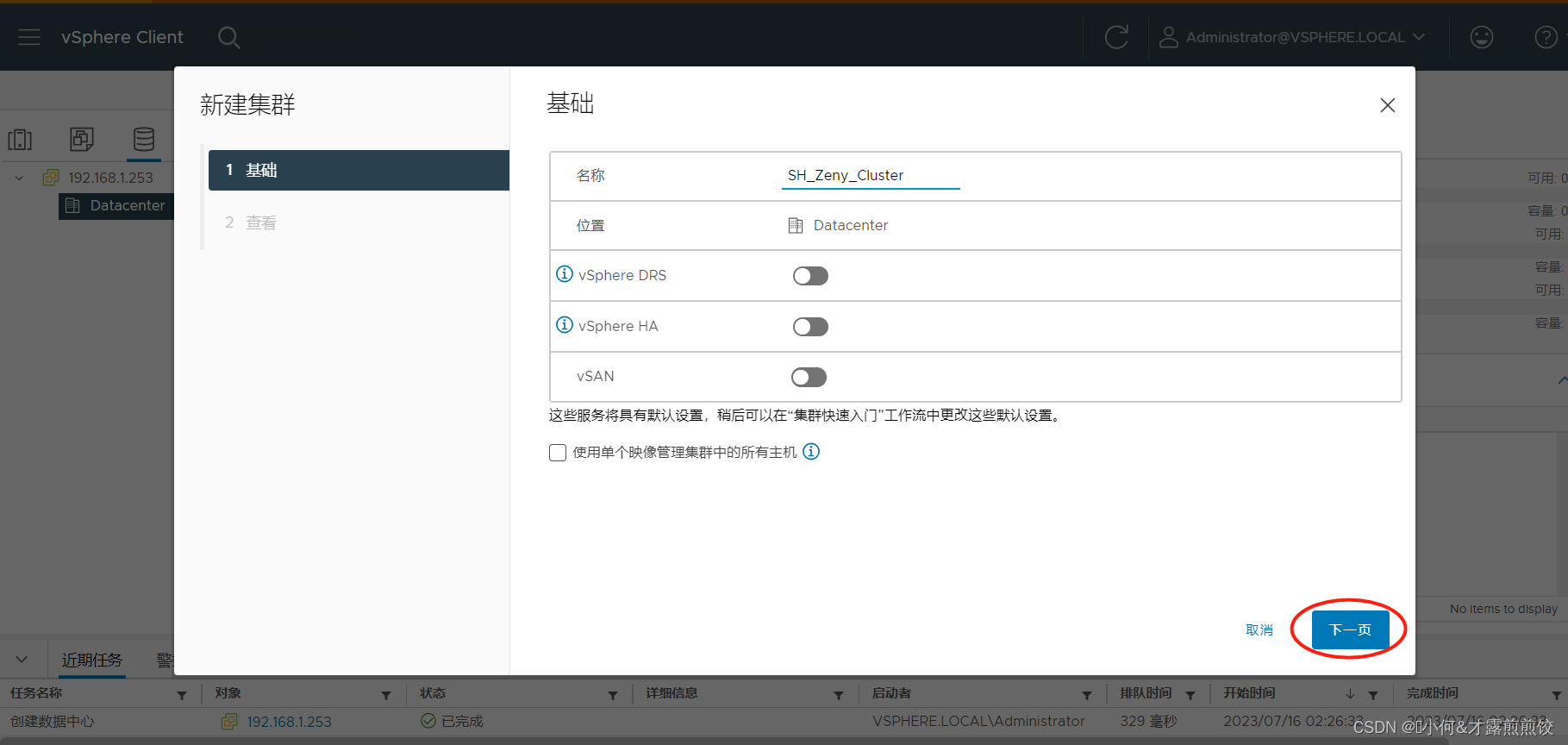Image resolution: width=1568 pixels, height=745 pixels.
Task: Click info icon beside single image option
Action: pyautogui.click(x=811, y=451)
